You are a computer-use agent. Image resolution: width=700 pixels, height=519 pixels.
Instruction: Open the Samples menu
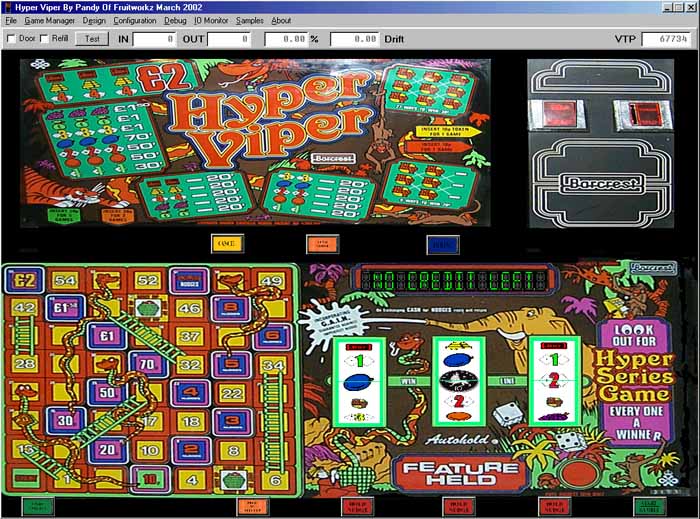click(x=250, y=21)
